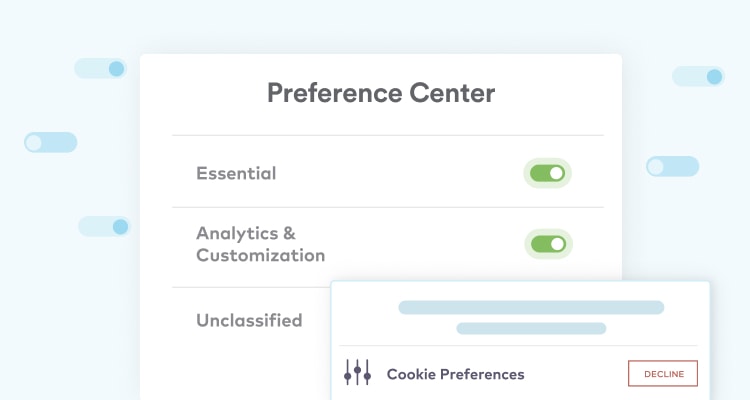Turn off the Essential green toggle

pyautogui.click(x=547, y=173)
